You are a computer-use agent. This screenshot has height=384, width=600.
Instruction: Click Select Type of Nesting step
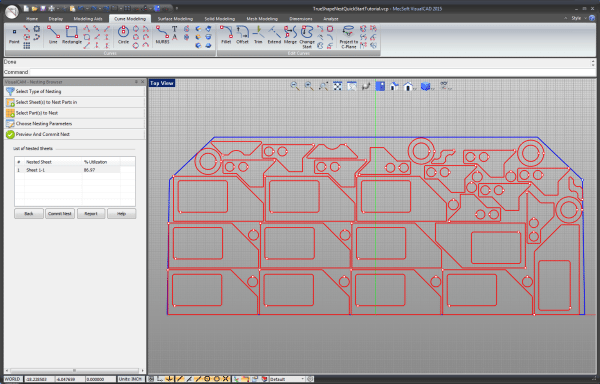click(x=75, y=91)
